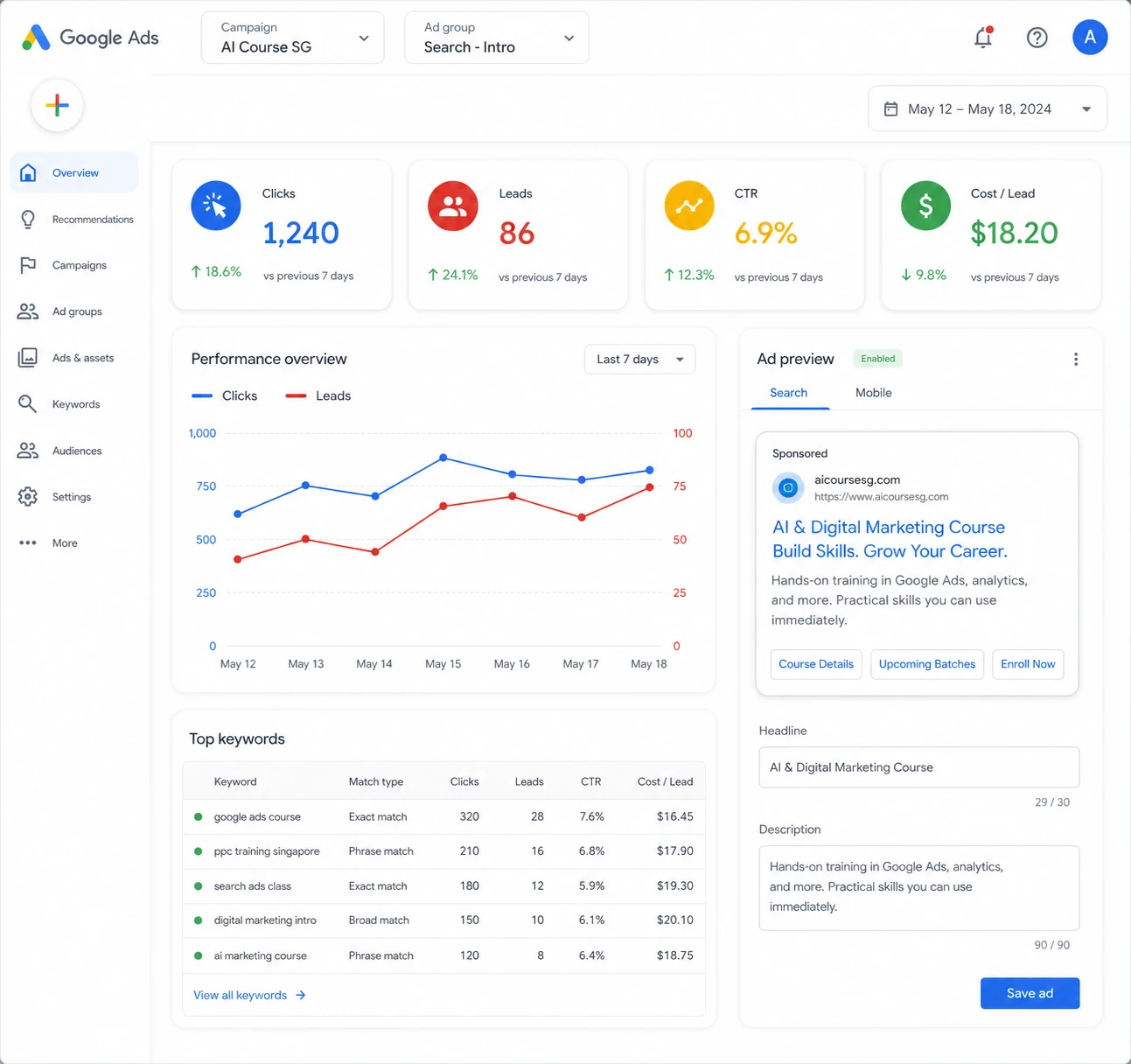Viewport: 1131px width, 1064px height.
Task: Open help via the question mark icon
Action: point(1037,38)
